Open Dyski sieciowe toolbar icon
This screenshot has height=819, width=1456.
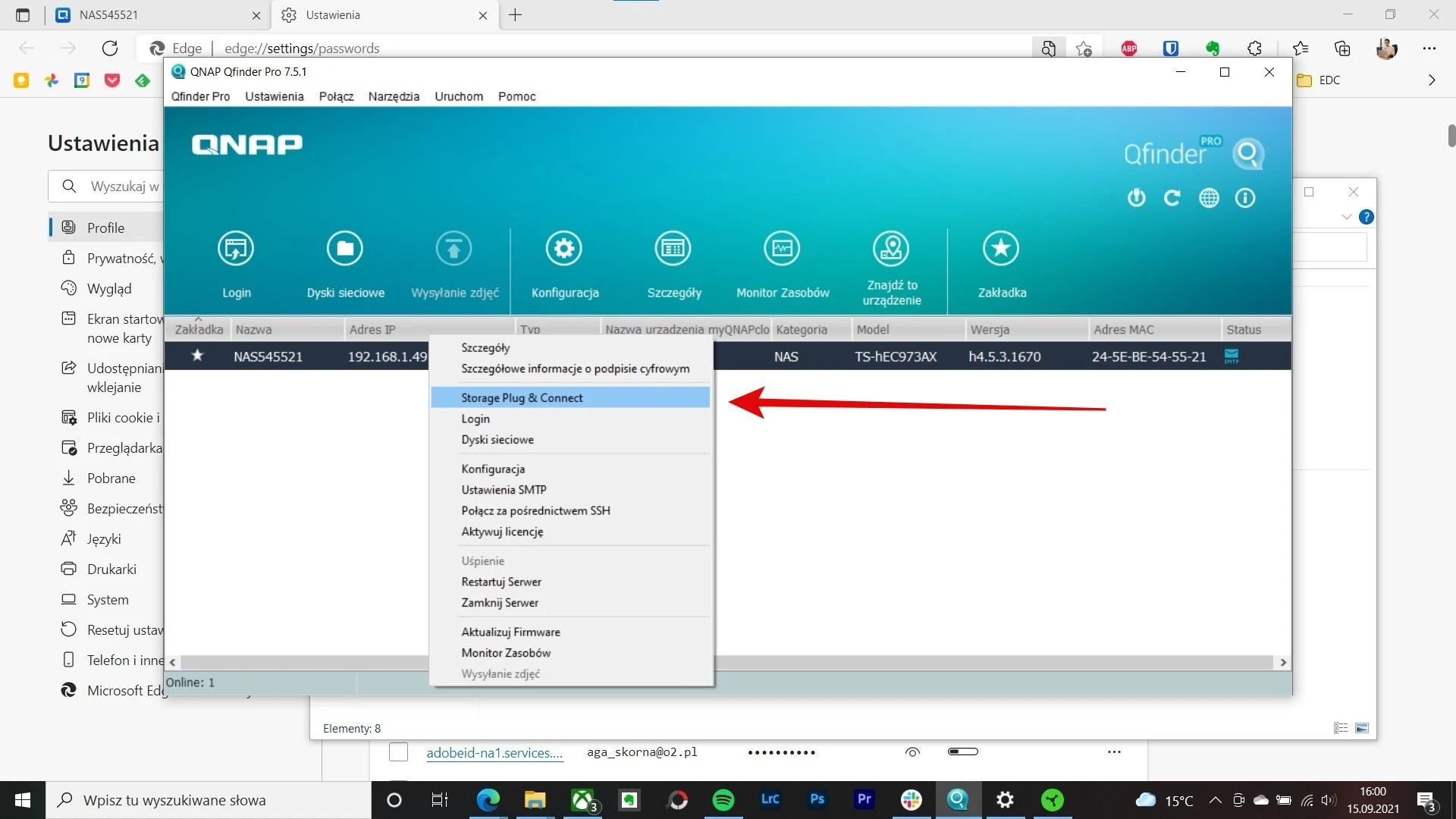[345, 249]
